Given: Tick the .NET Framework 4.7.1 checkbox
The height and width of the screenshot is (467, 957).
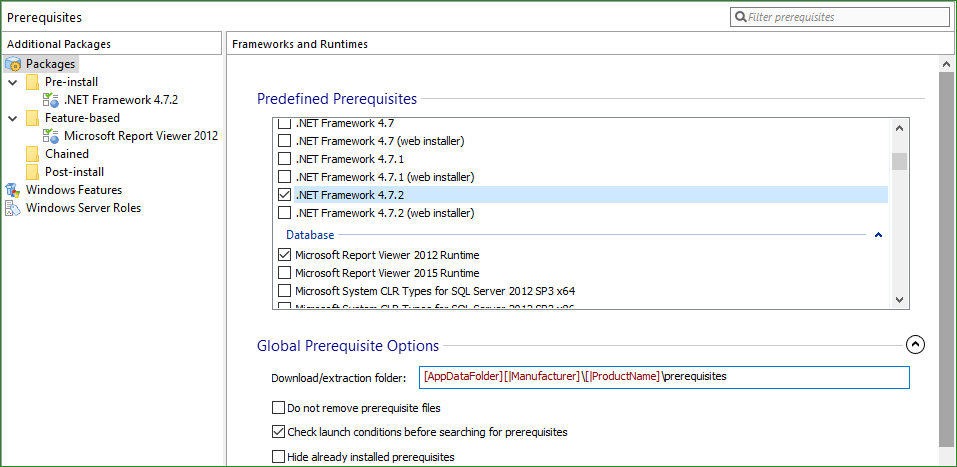Looking at the screenshot, I should [284, 159].
